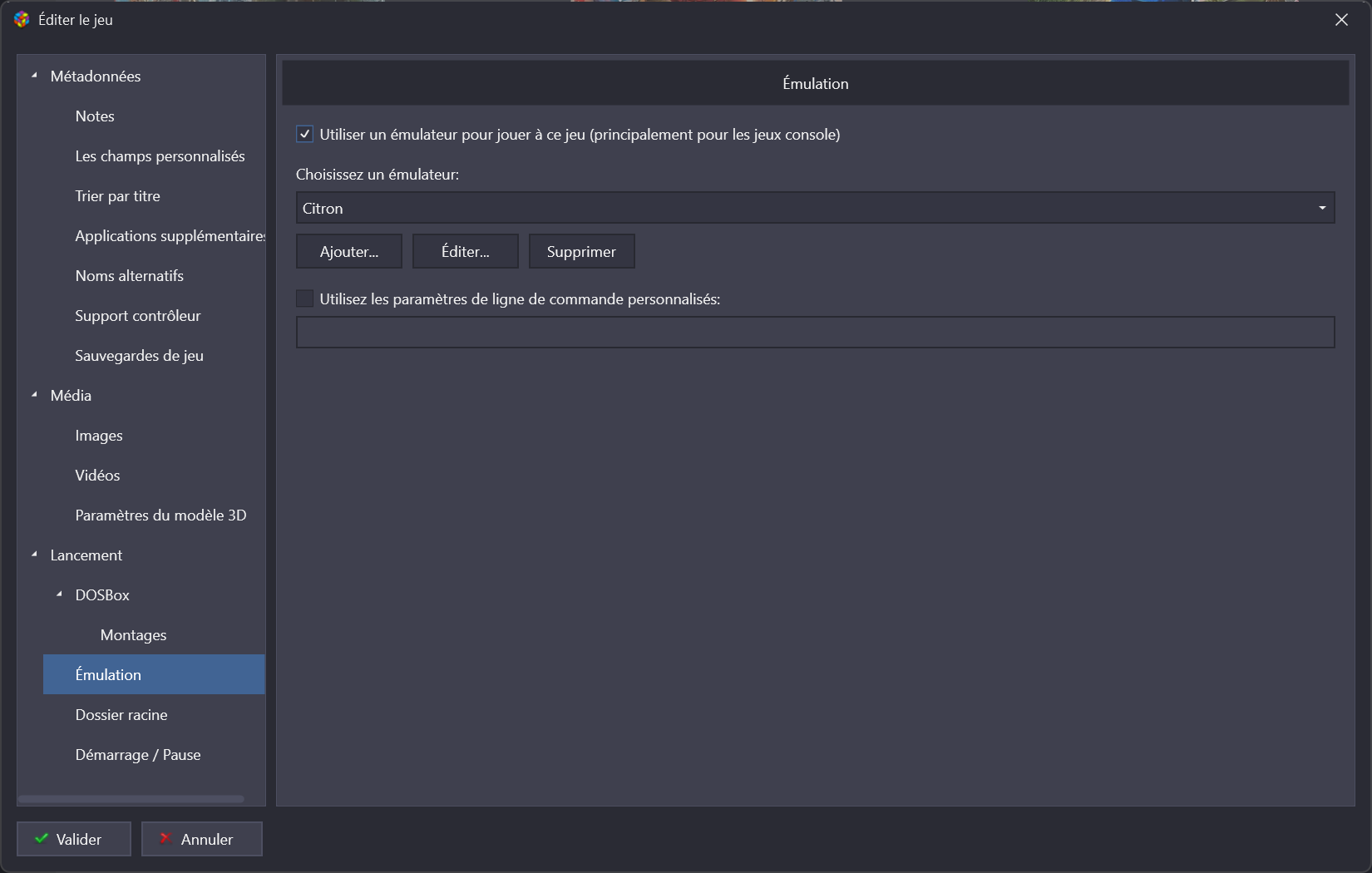Collapse the Média tree section
The image size is (1372, 873).
pos(34,395)
